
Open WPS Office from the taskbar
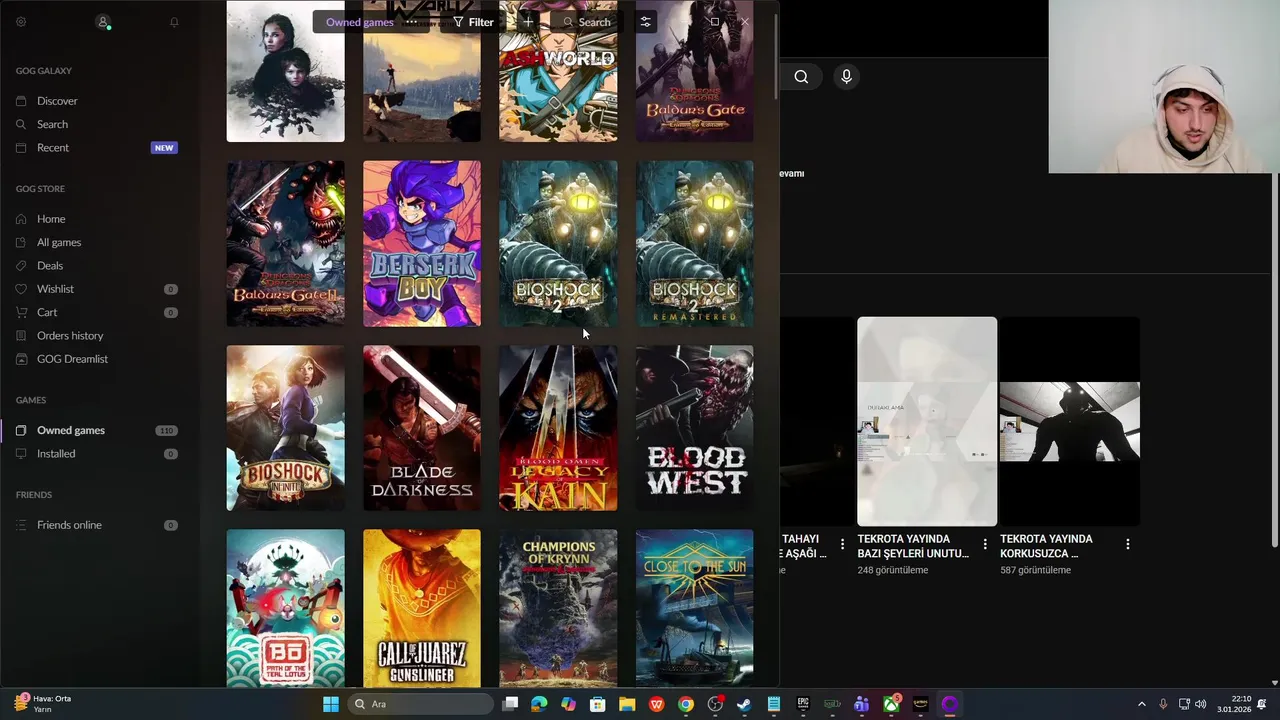tap(656, 704)
